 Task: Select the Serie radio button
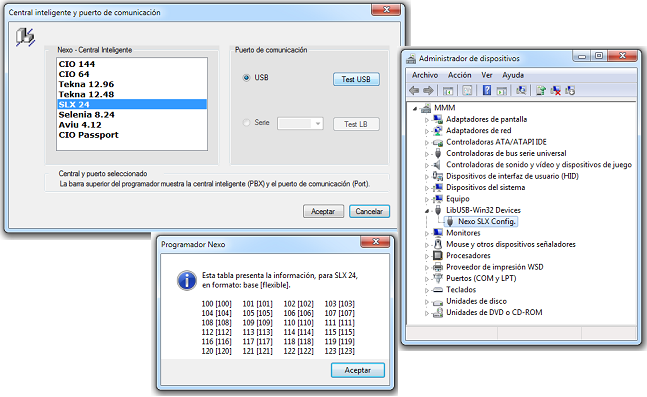point(246,123)
